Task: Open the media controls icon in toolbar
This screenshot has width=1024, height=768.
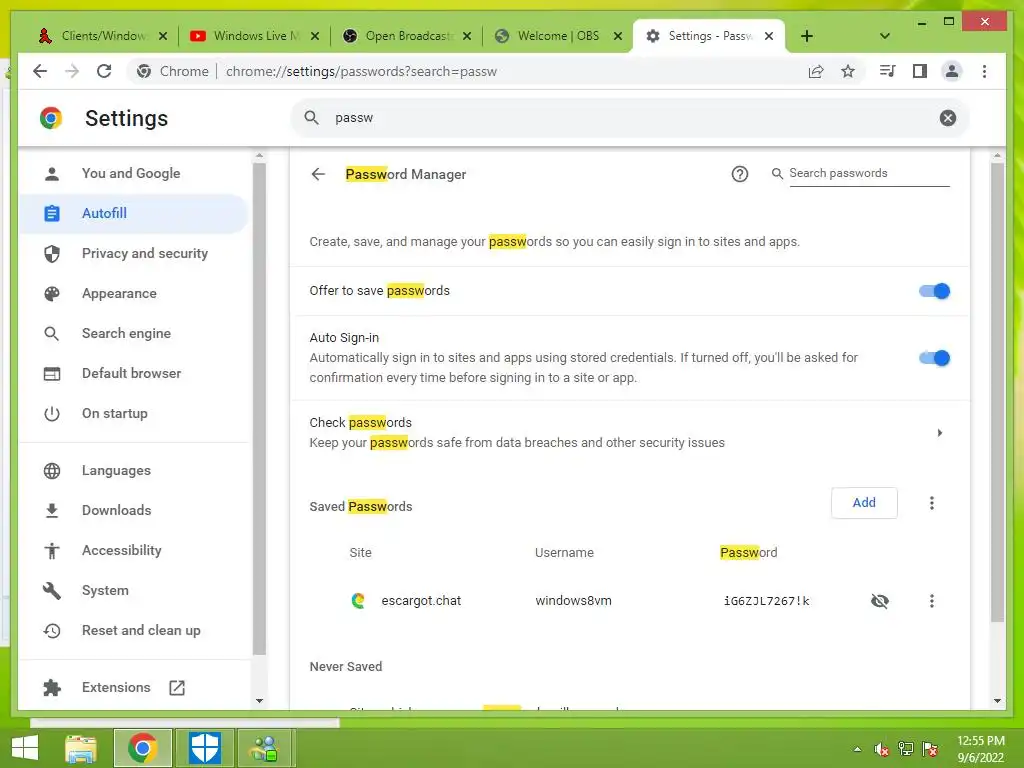Action: pos(887,71)
